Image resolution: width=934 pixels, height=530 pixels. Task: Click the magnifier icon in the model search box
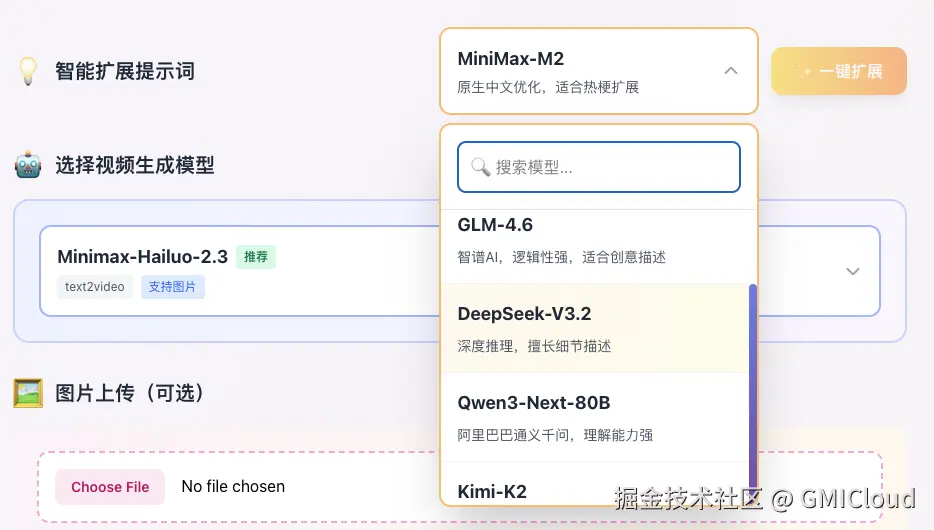tap(480, 167)
